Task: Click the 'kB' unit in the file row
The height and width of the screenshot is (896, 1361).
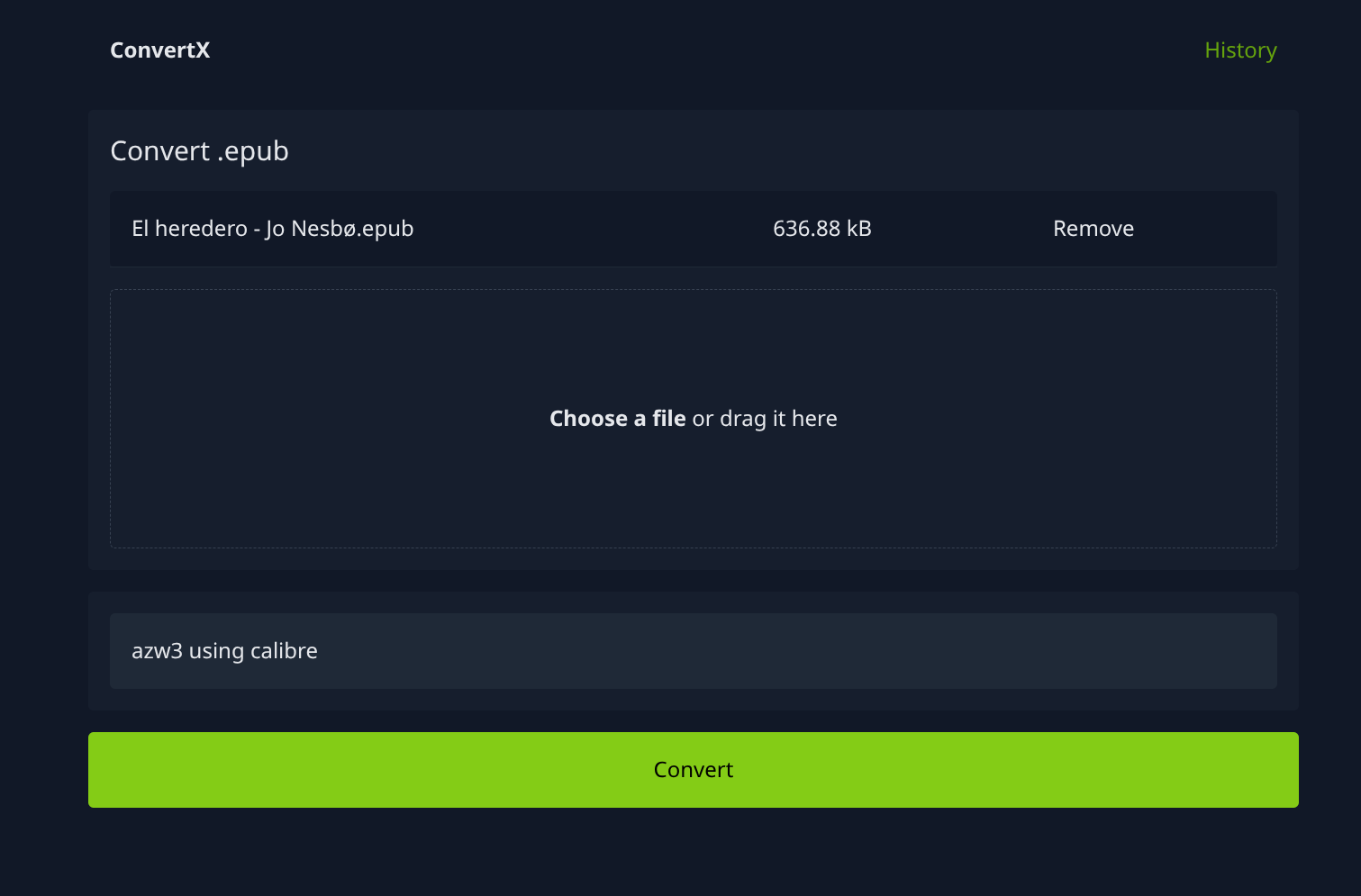Action: pyautogui.click(x=859, y=229)
